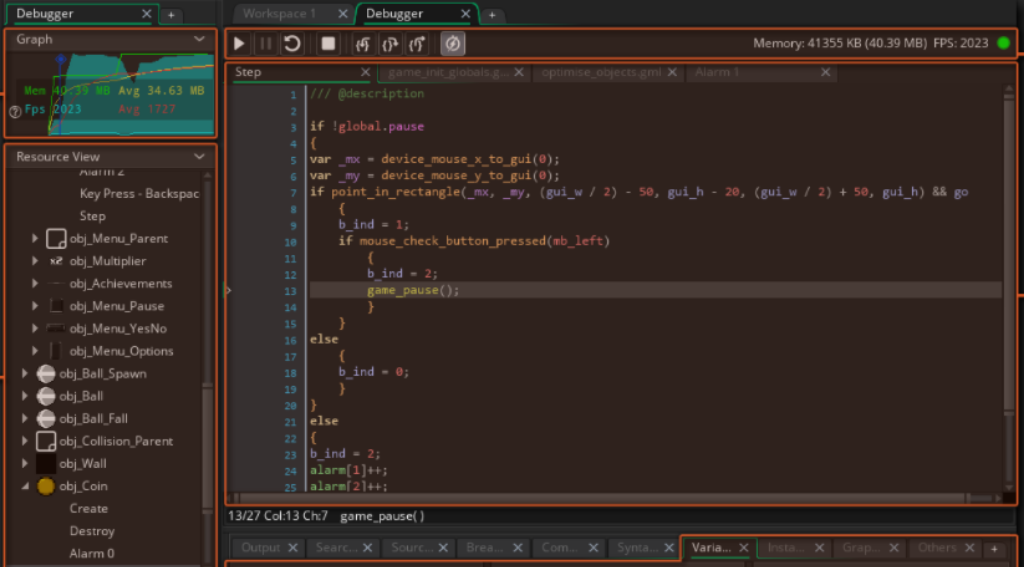
Task: Expand obj_Collision_Parent tree node
Action: pyautogui.click(x=25, y=441)
